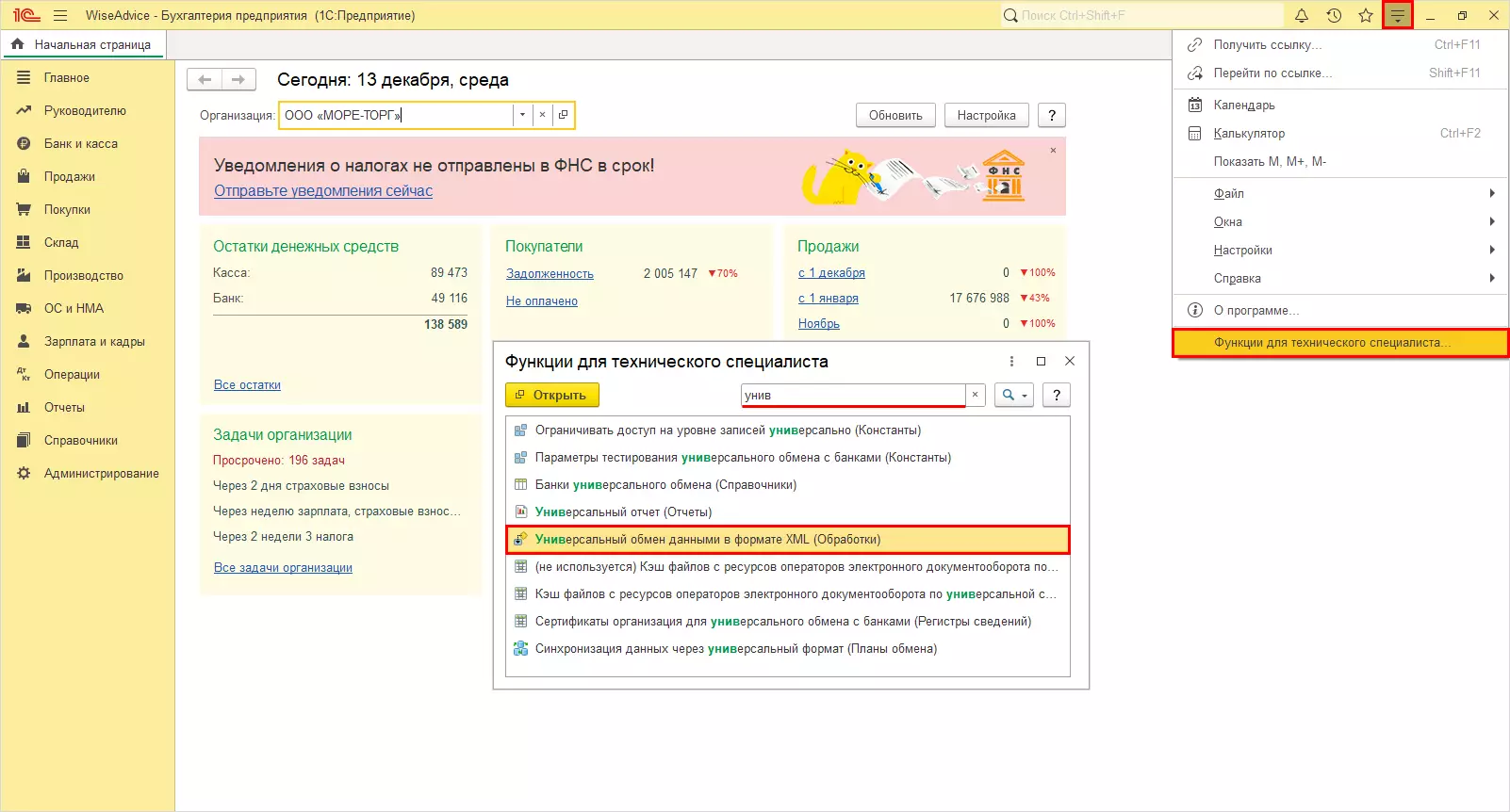Open the service and settings menu icon
This screenshot has height=812, width=1510.
pyautogui.click(x=1397, y=15)
